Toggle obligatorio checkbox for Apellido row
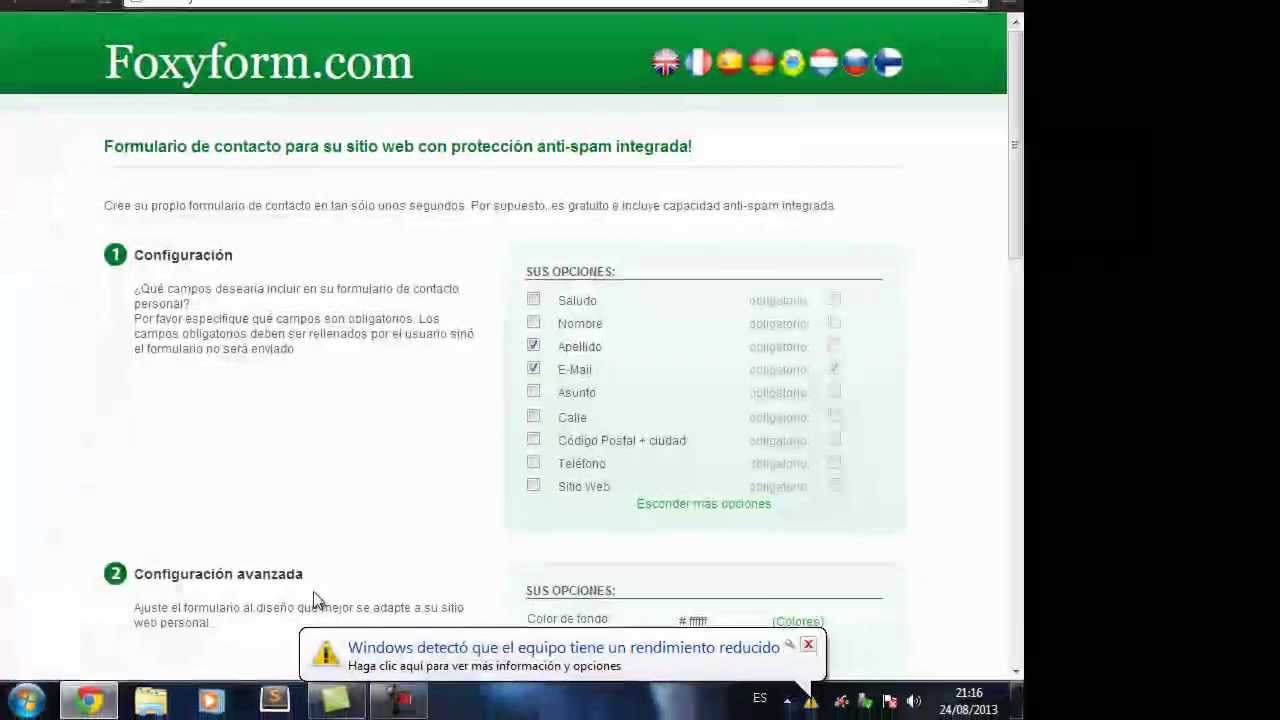The width and height of the screenshot is (1280, 720). coord(834,346)
